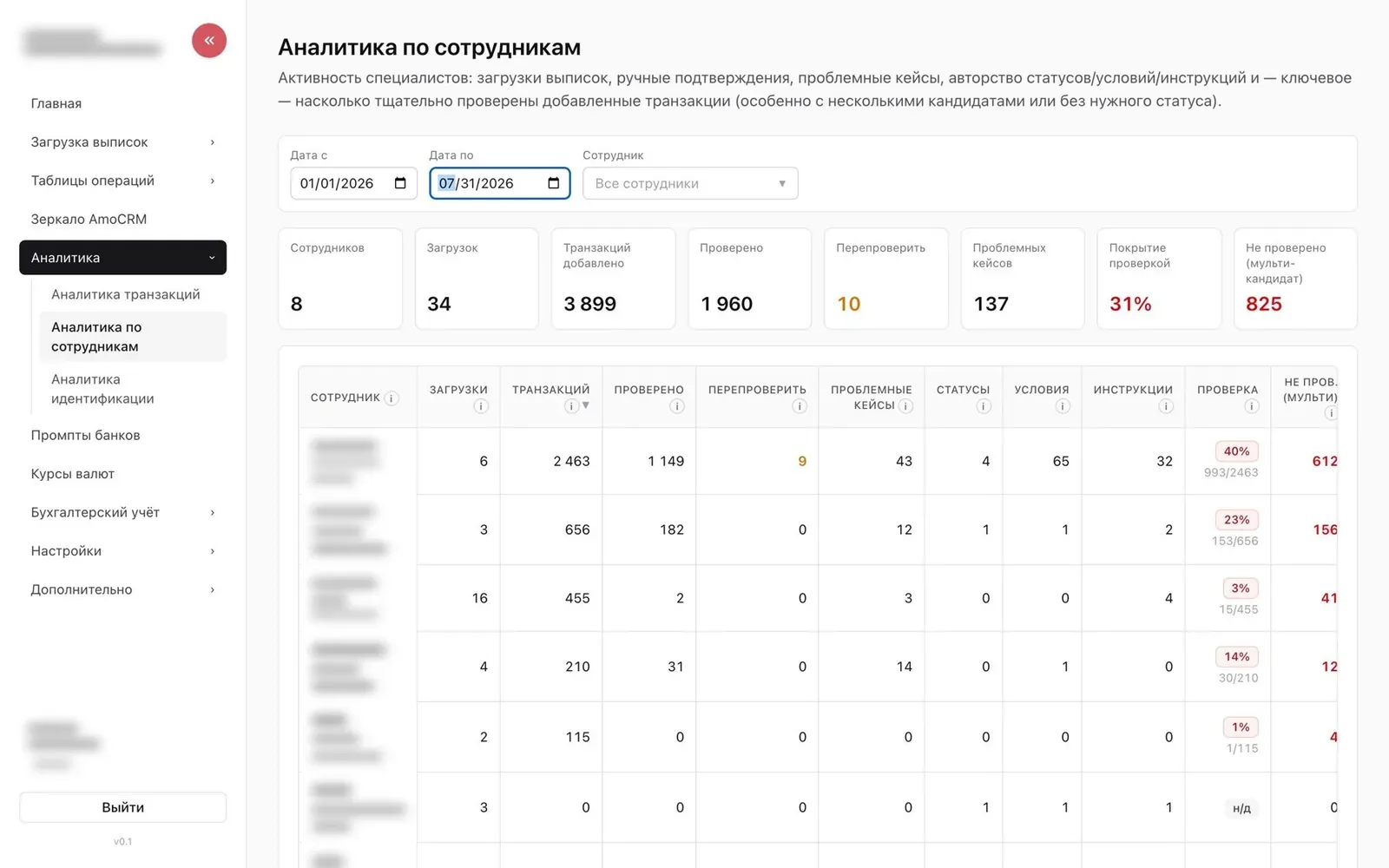Click the 'Проблемных кейсов' card showing 137
1389x868 pixels.
click(x=1022, y=279)
